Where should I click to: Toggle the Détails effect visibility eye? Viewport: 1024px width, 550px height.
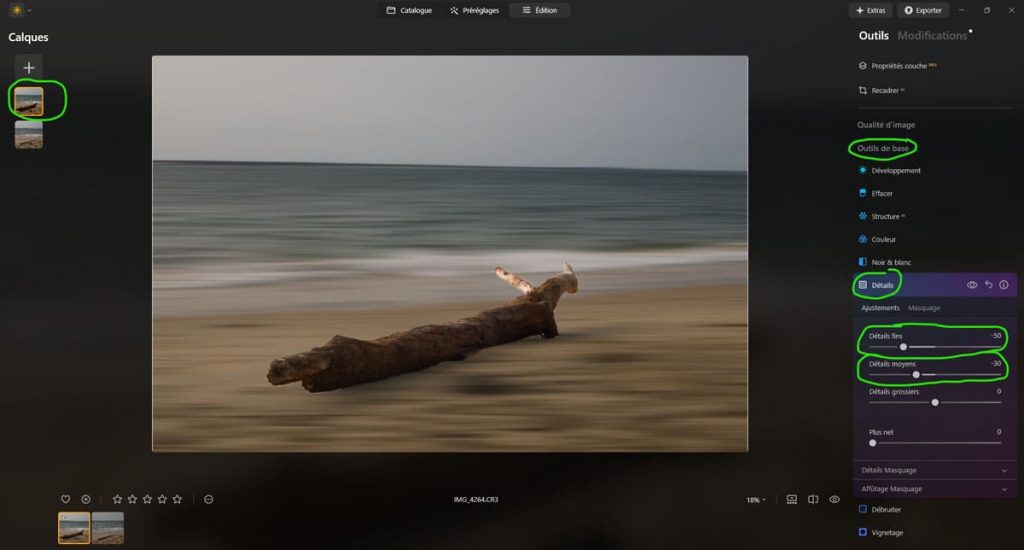pos(971,285)
